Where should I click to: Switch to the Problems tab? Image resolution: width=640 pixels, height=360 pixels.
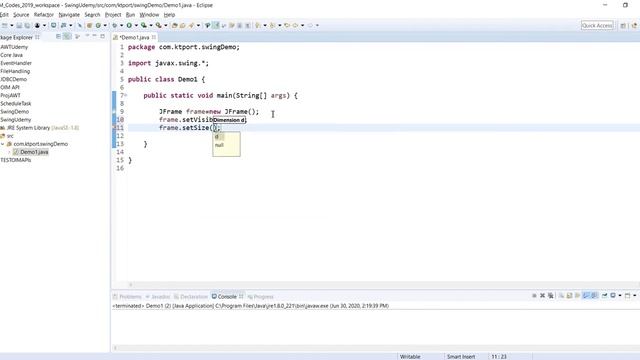point(127,297)
